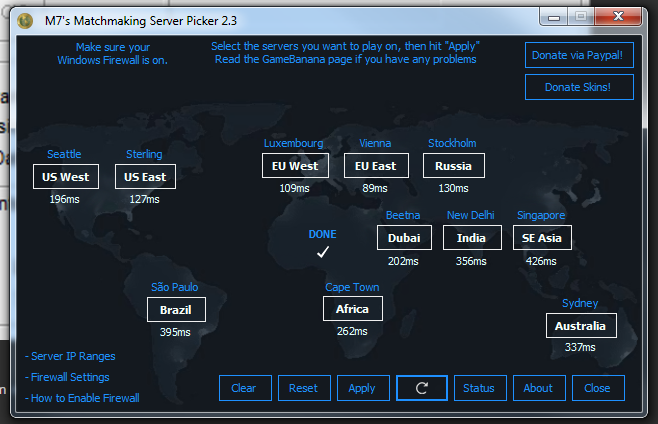The image size is (658, 424).
Task: Select the SE Asia server
Action: point(541,238)
